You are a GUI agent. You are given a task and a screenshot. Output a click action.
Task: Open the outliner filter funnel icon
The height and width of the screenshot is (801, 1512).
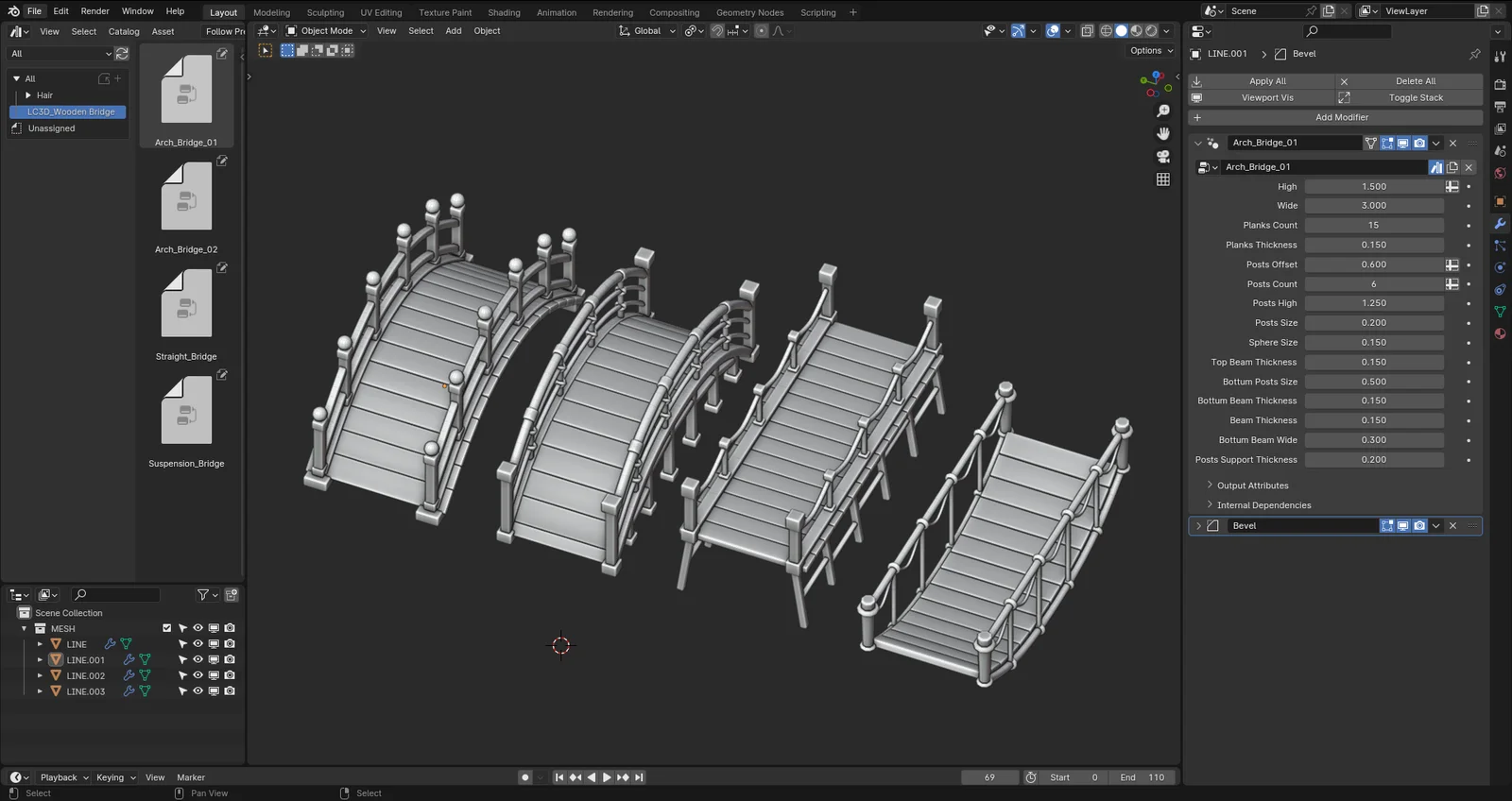pos(202,595)
